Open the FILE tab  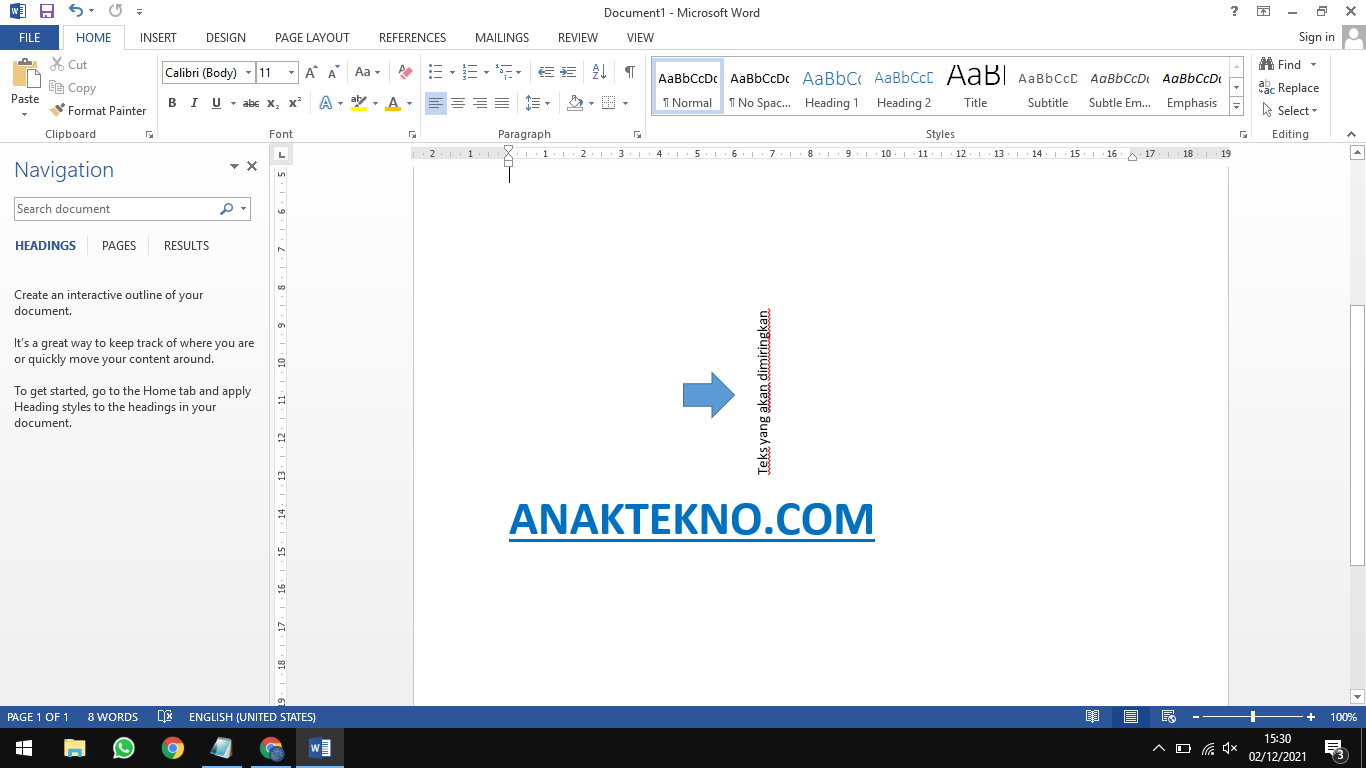point(30,38)
